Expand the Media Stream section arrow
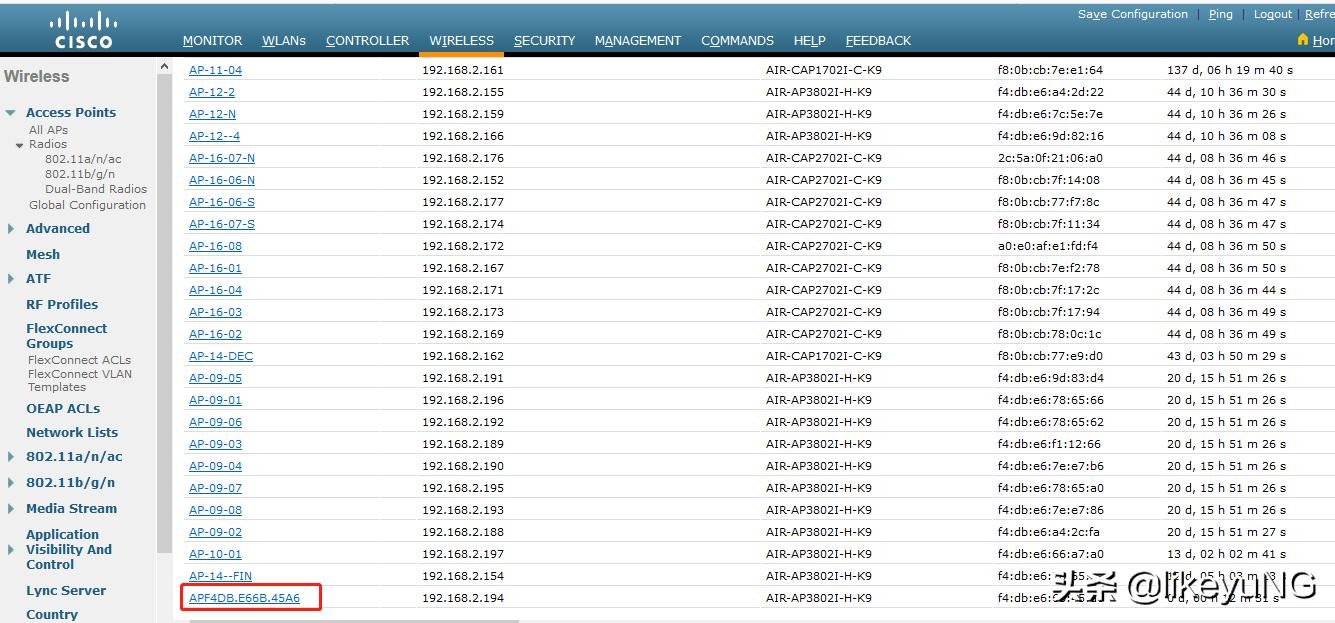The image size is (1335, 623). (x=10, y=509)
